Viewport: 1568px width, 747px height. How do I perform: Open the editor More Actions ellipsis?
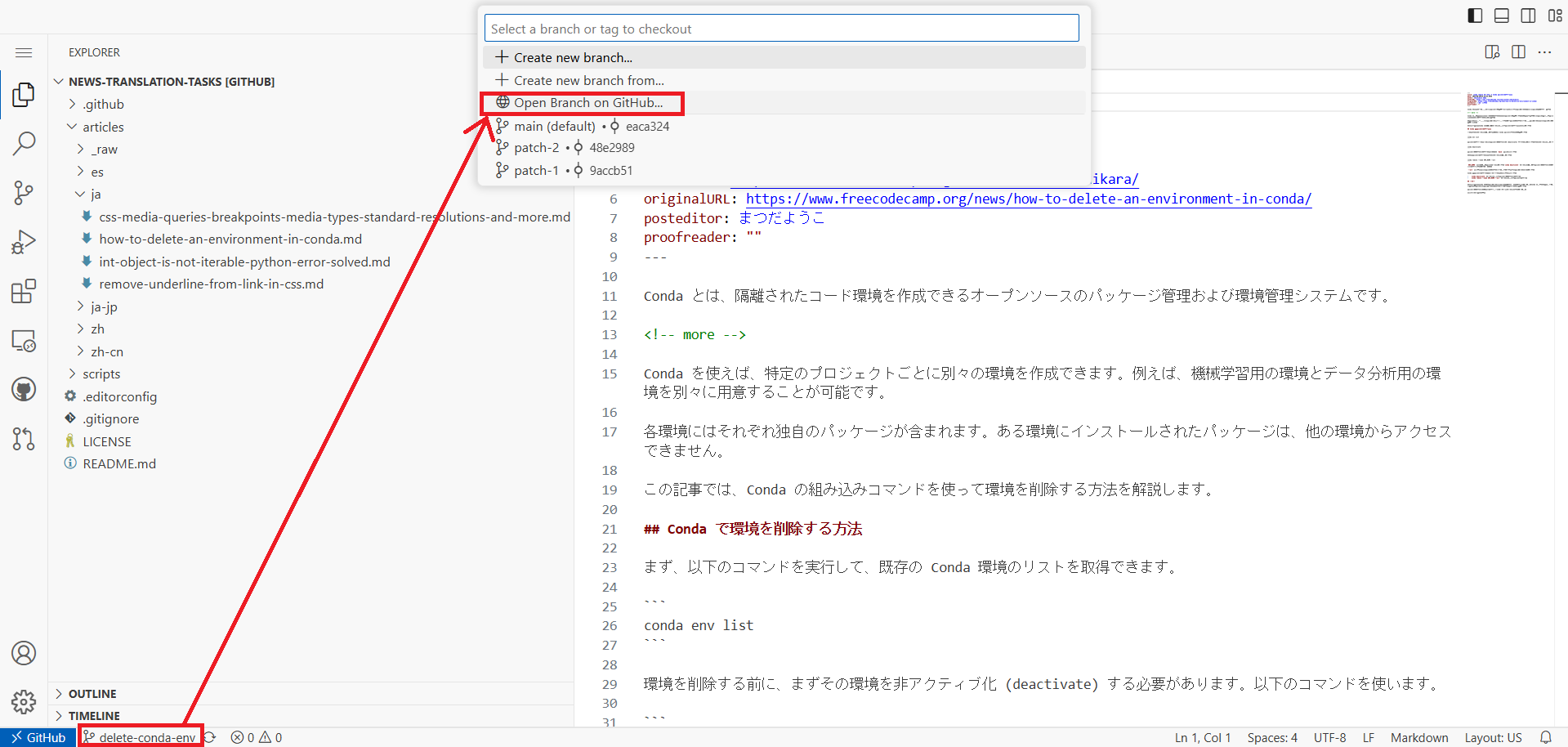point(1544,52)
